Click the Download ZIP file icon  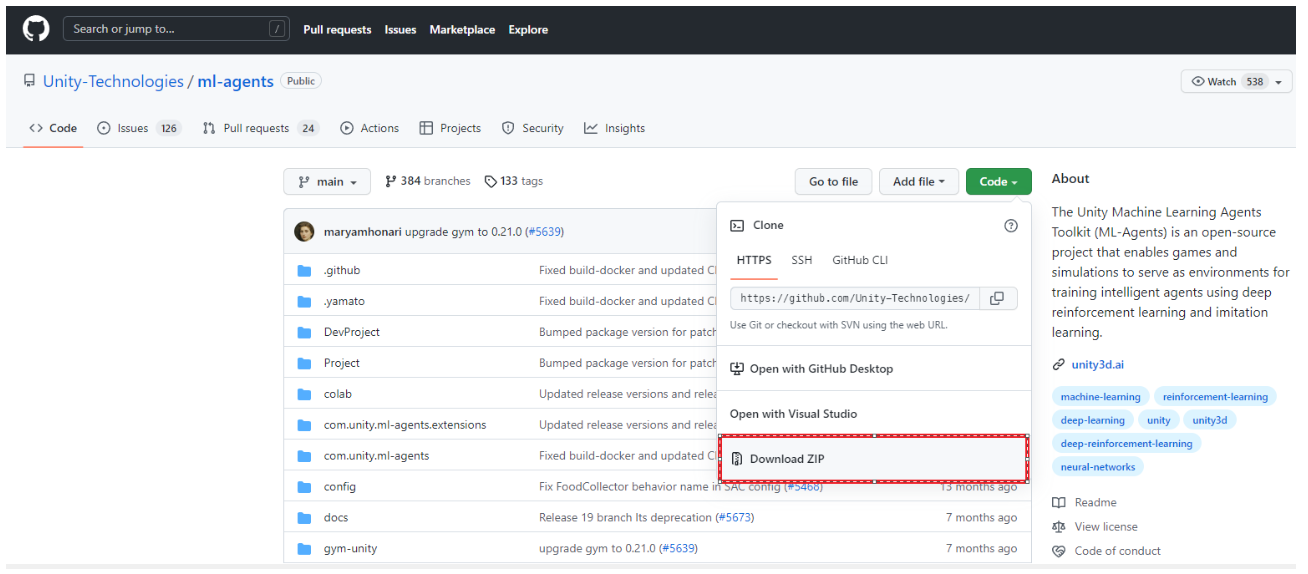[x=737, y=459]
